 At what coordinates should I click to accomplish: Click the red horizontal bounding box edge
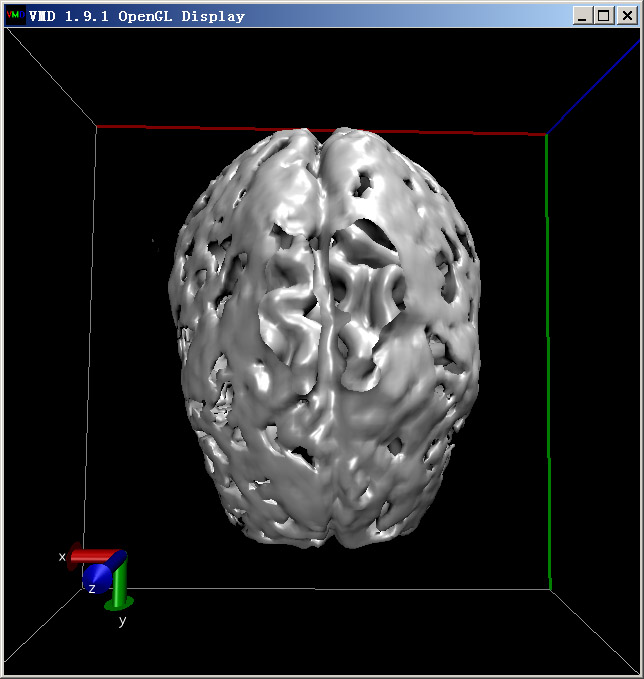[x=320, y=130]
